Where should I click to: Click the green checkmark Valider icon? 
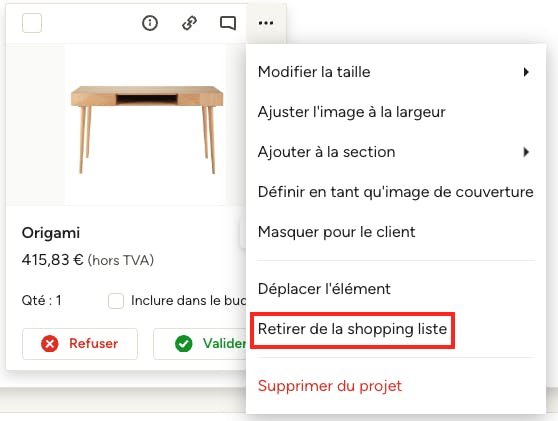pyautogui.click(x=184, y=343)
